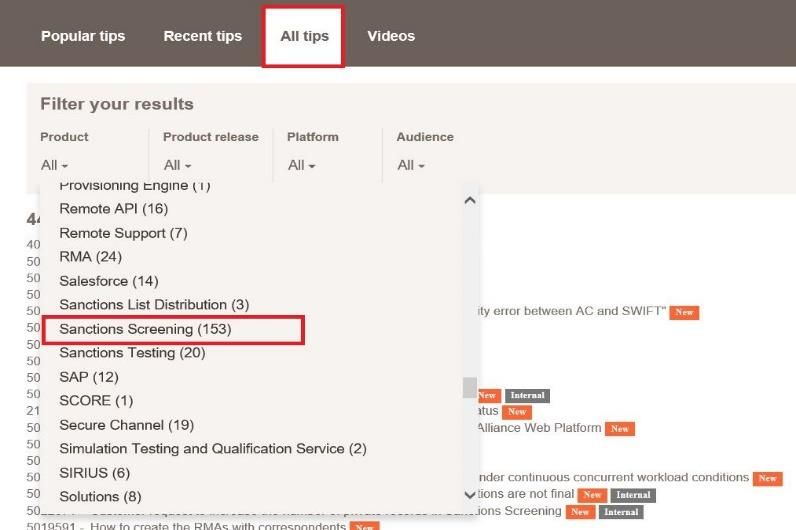
Task: Pick Sanctions List Distribution (3)
Action: (154, 305)
